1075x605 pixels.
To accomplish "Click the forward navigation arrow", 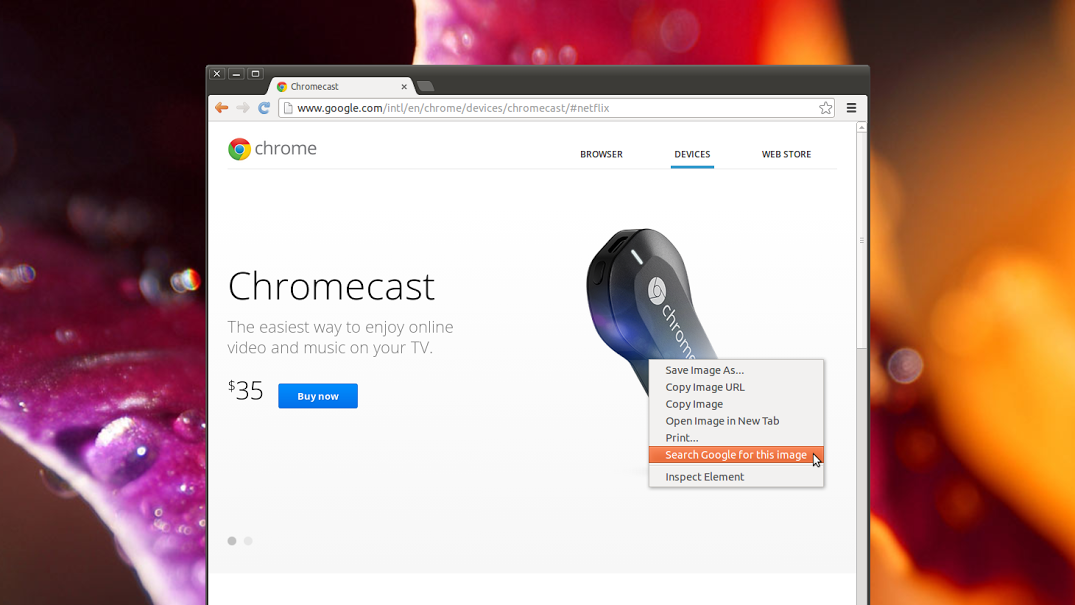I will click(x=242, y=107).
